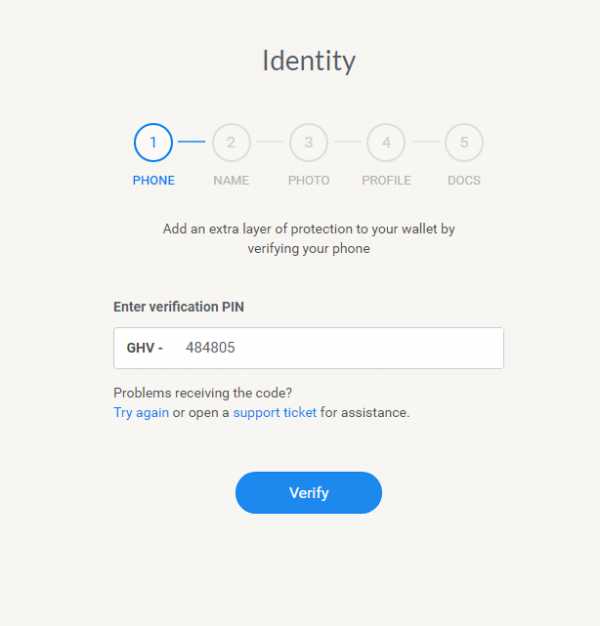
Task: Select the step 2 circle
Action: tap(231, 142)
